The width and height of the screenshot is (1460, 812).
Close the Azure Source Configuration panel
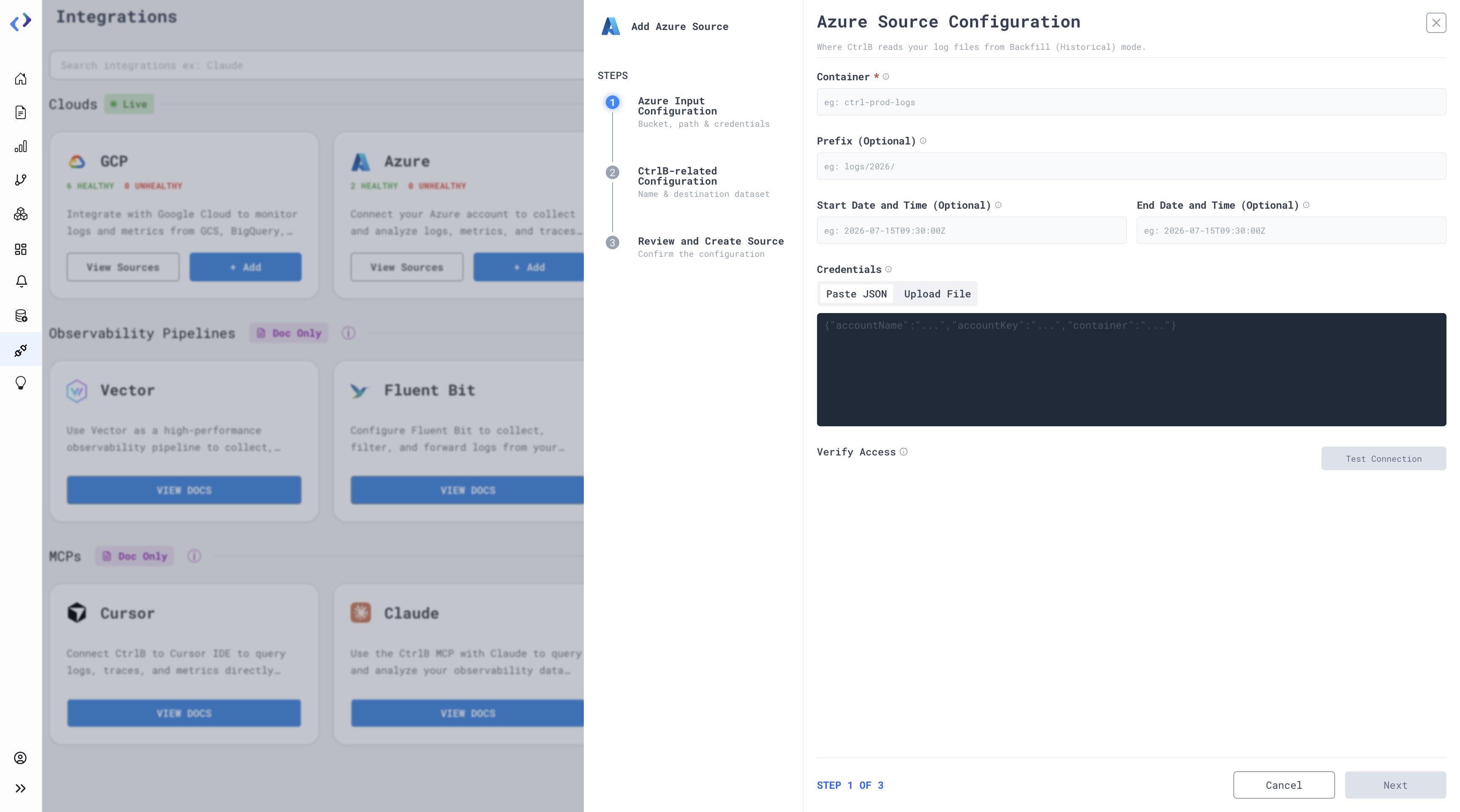tap(1436, 23)
